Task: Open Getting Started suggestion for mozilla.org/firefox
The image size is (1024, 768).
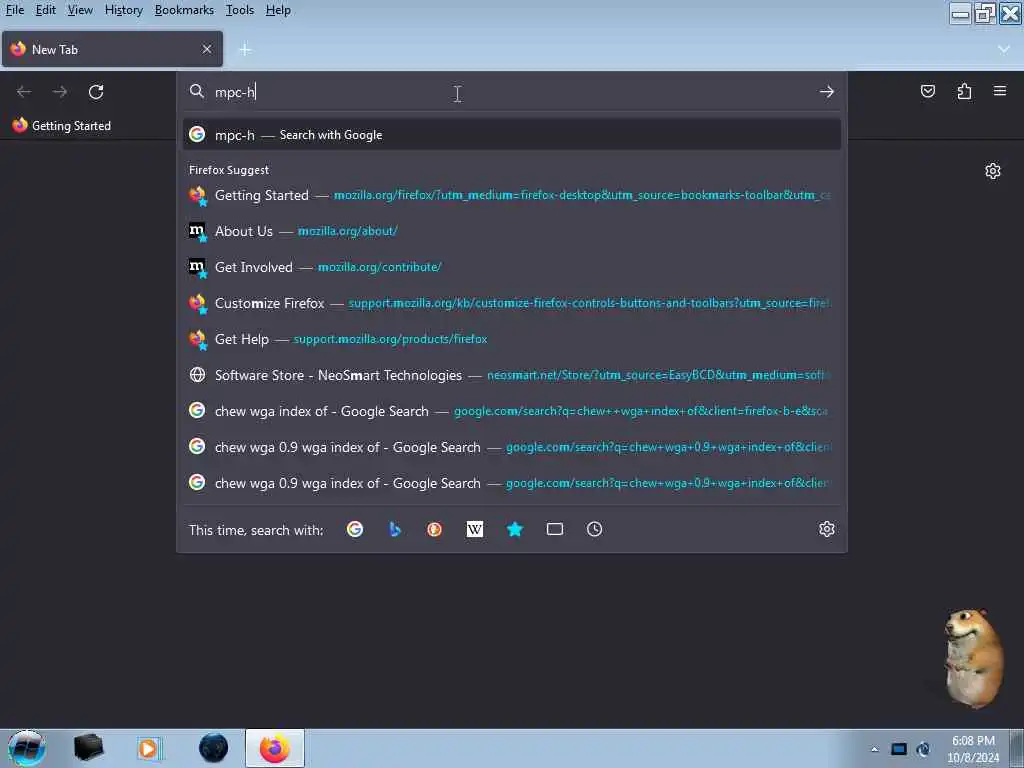Action: (x=512, y=195)
